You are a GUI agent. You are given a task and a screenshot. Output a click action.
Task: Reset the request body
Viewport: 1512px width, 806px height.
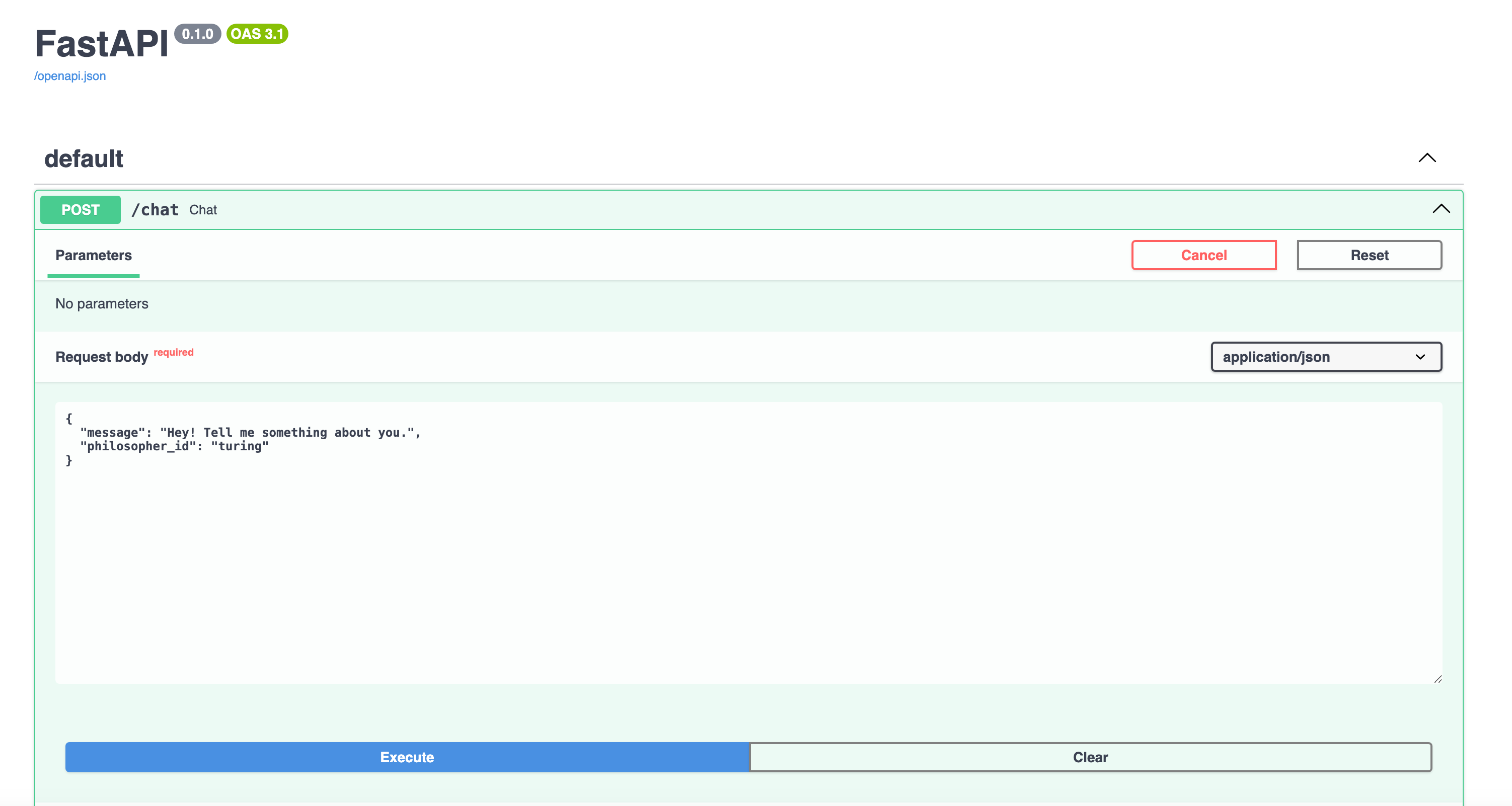(x=1370, y=255)
